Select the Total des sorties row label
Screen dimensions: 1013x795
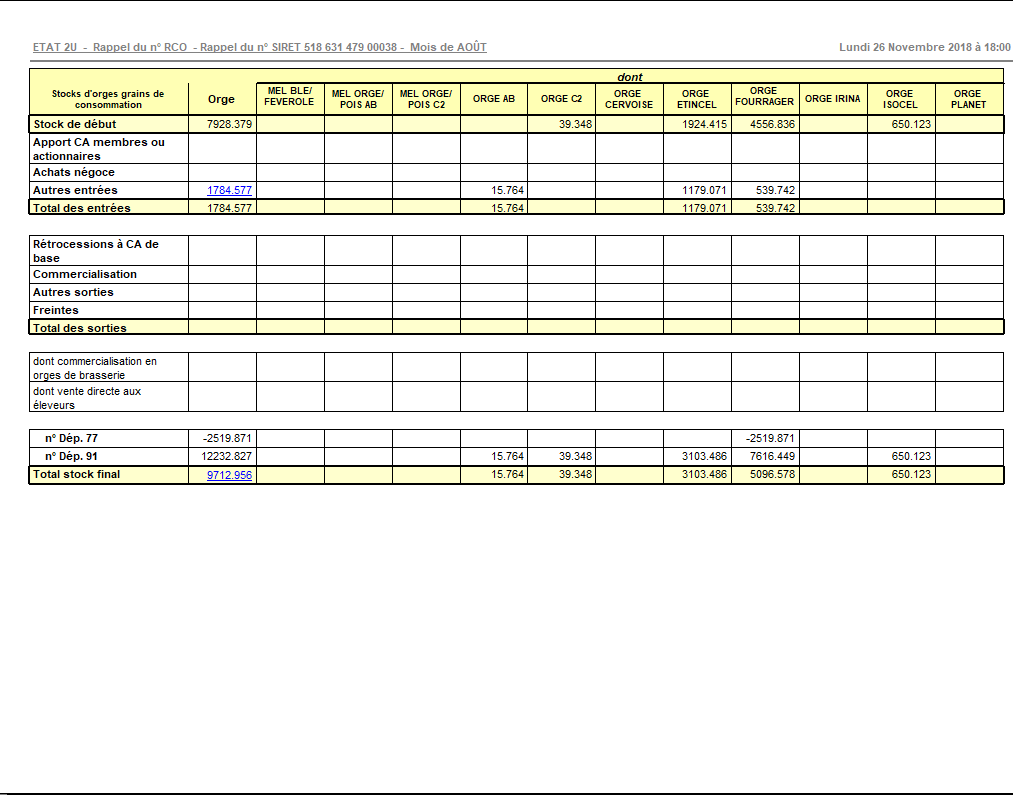click(x=80, y=328)
